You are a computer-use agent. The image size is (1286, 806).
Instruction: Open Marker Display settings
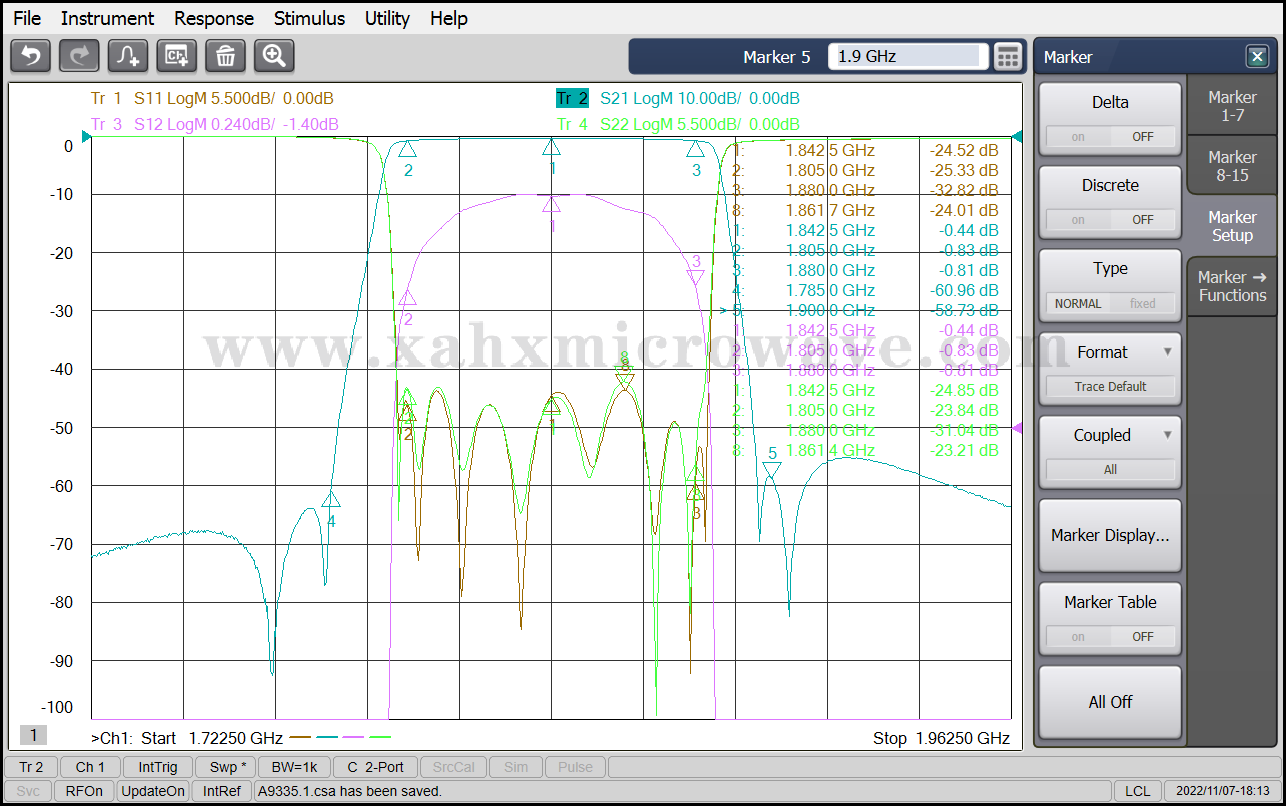(x=1110, y=535)
